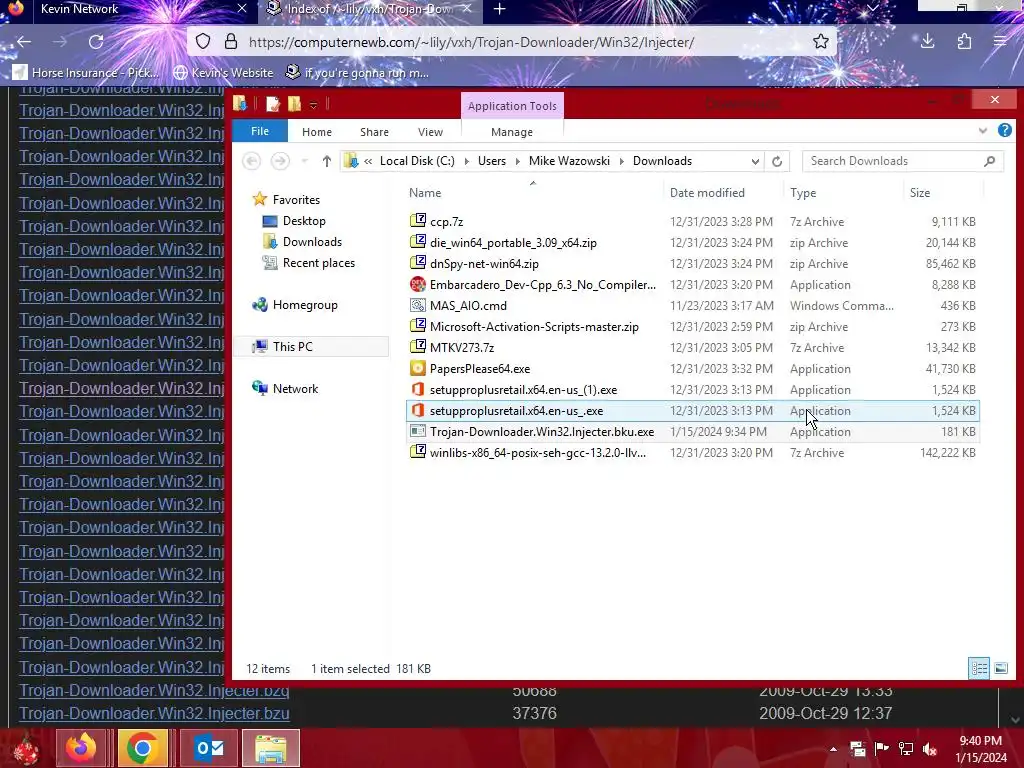Open Firefox hamburger menu
This screenshot has width=1024, height=768.
point(1000,42)
